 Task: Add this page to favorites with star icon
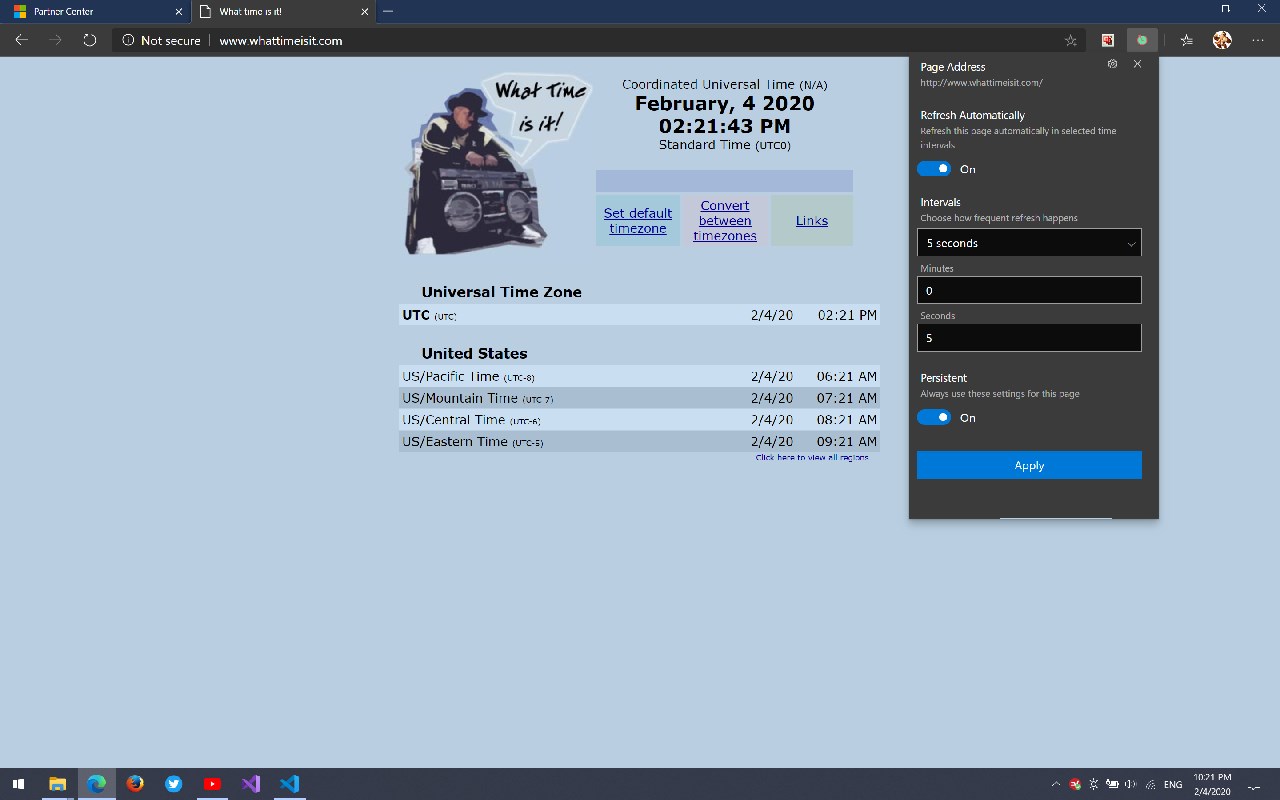click(1071, 41)
